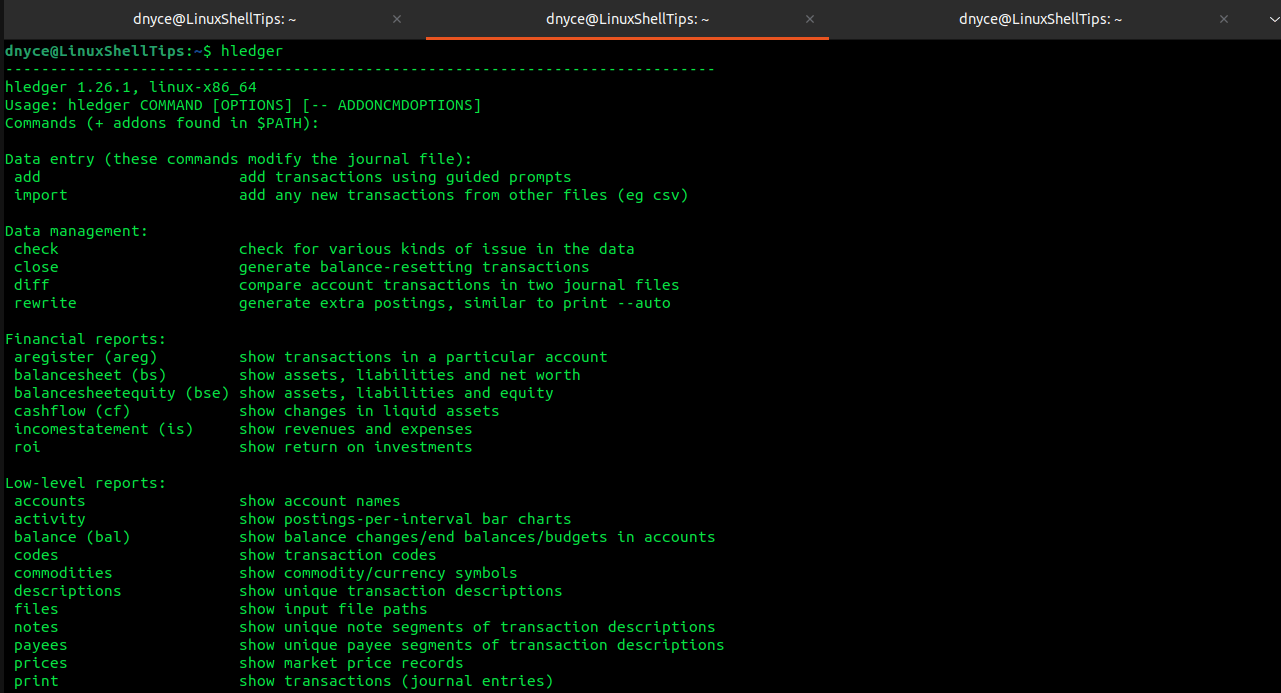Click the 'files' command name

point(36,609)
